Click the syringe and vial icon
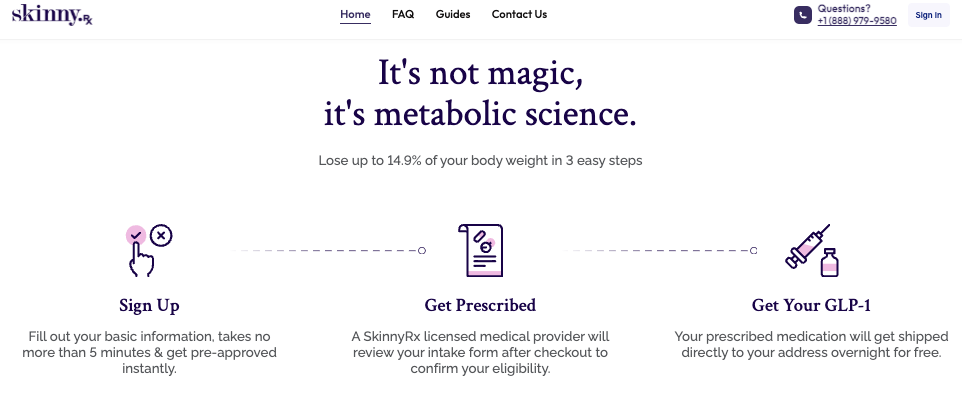Image resolution: width=962 pixels, height=397 pixels. coord(812,250)
